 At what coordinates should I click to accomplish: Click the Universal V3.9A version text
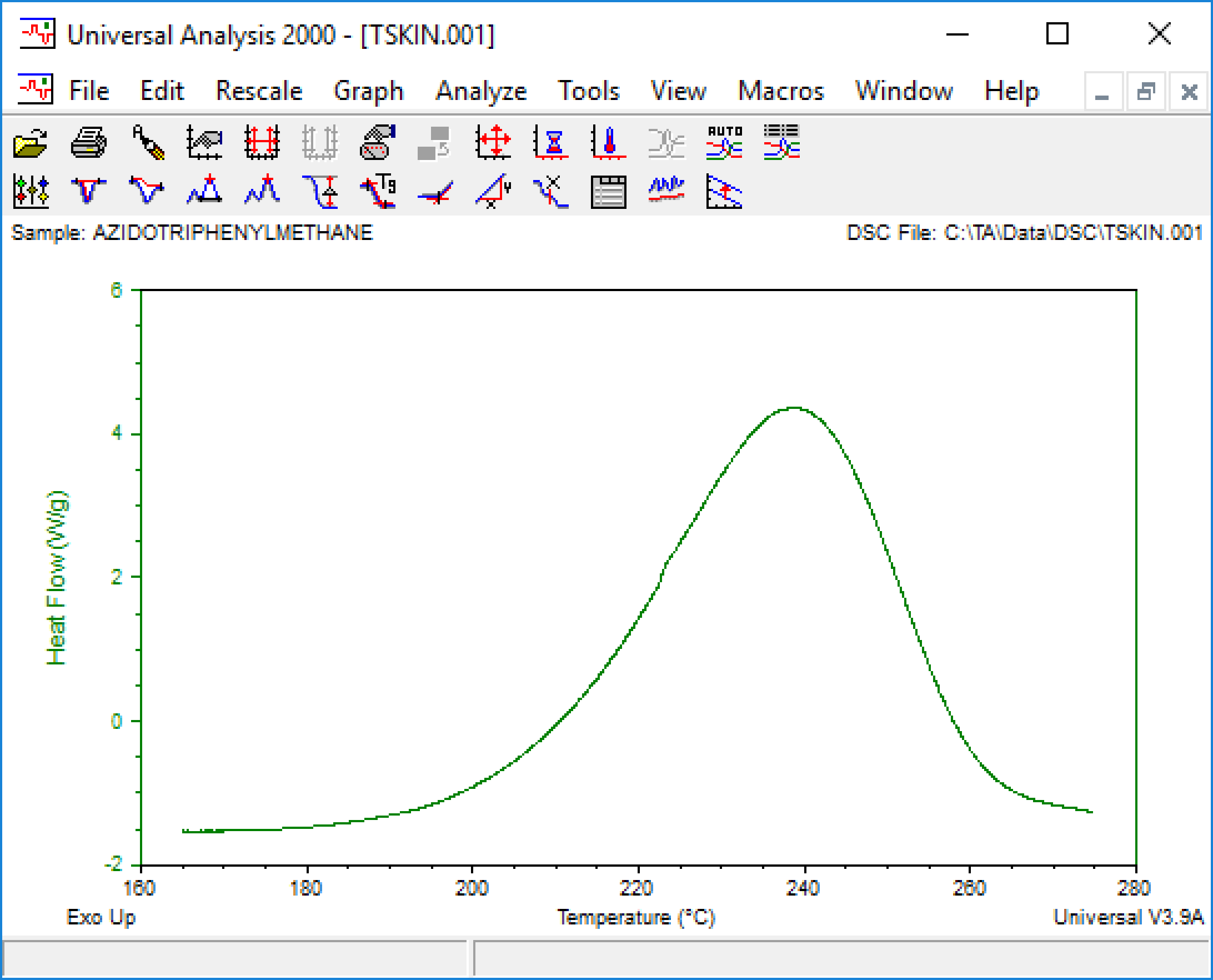click(1129, 917)
